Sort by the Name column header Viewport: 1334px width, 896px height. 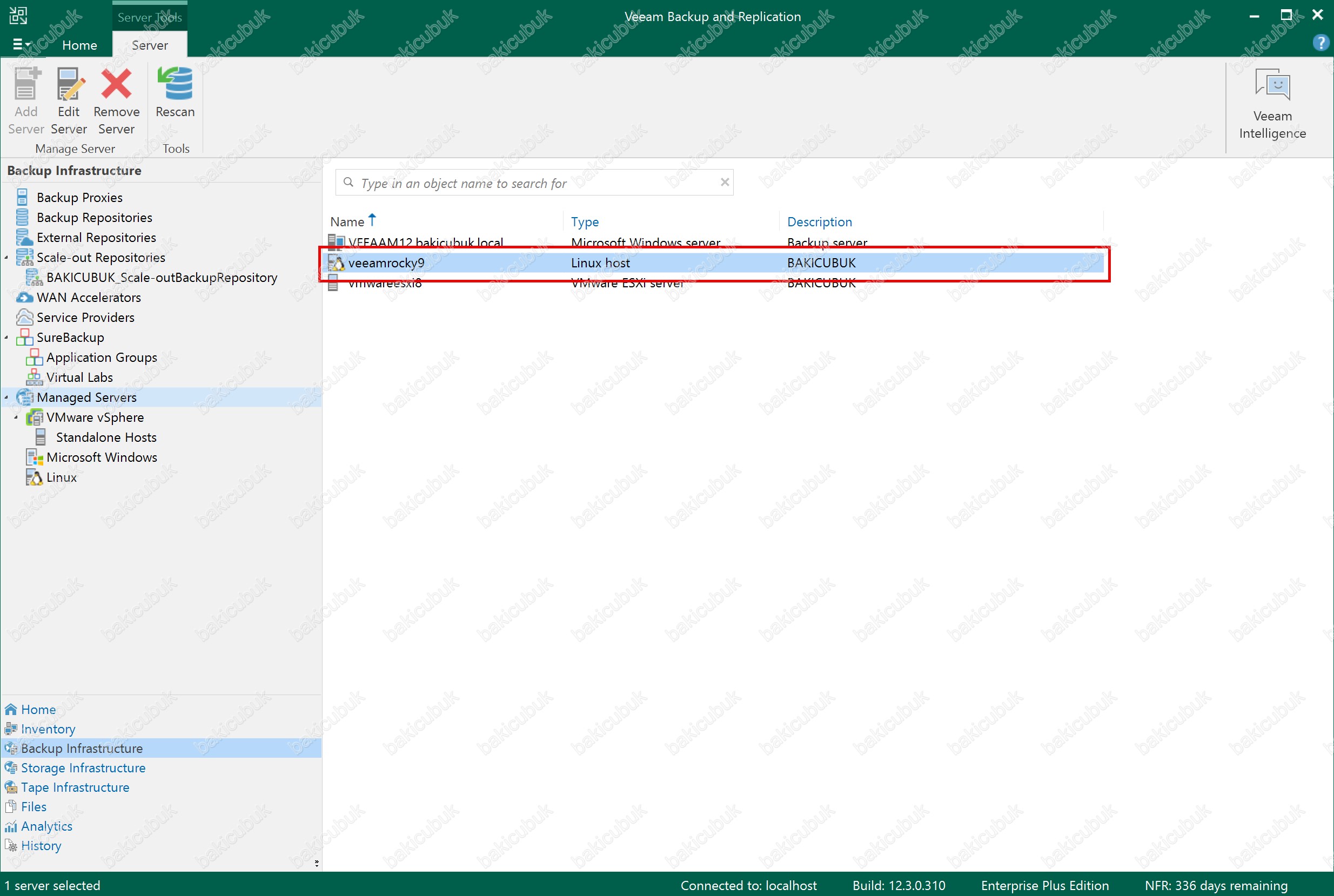click(x=347, y=222)
